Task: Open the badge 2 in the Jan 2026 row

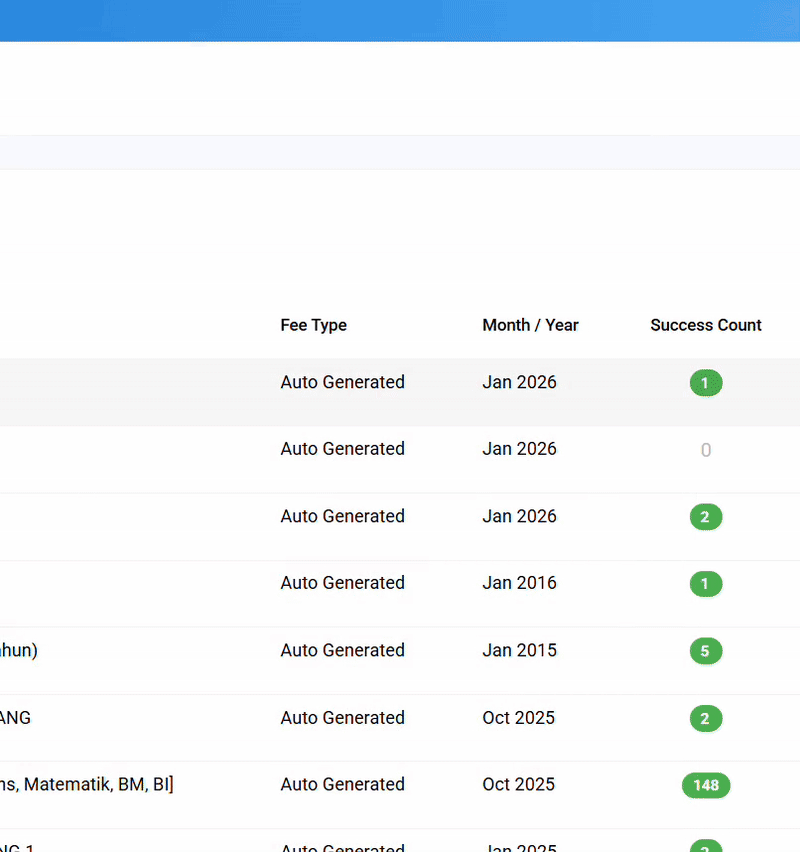Action: pos(705,517)
